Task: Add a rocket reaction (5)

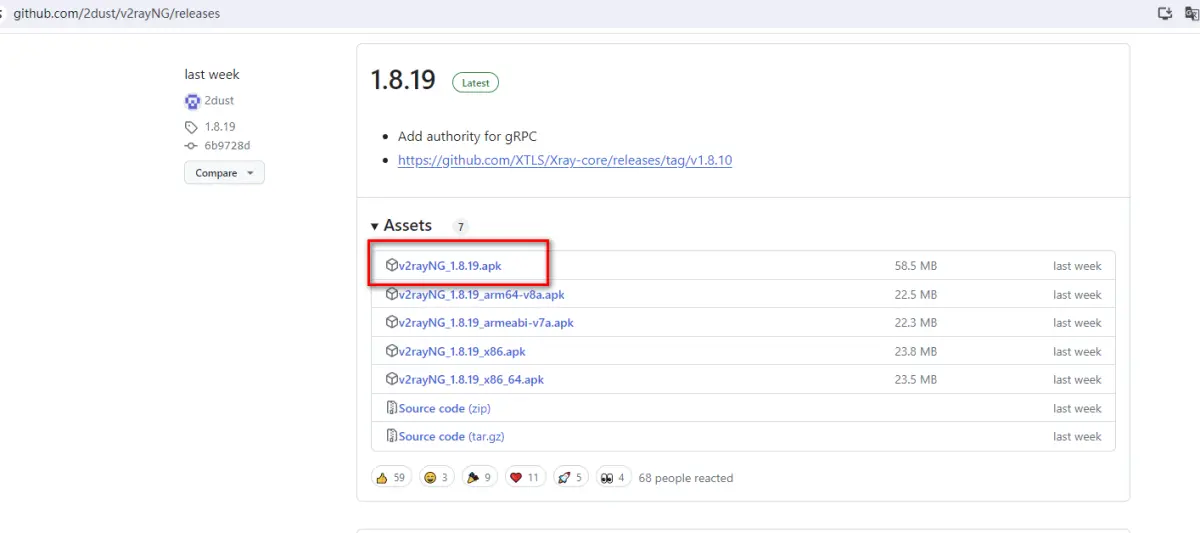Action: point(569,478)
